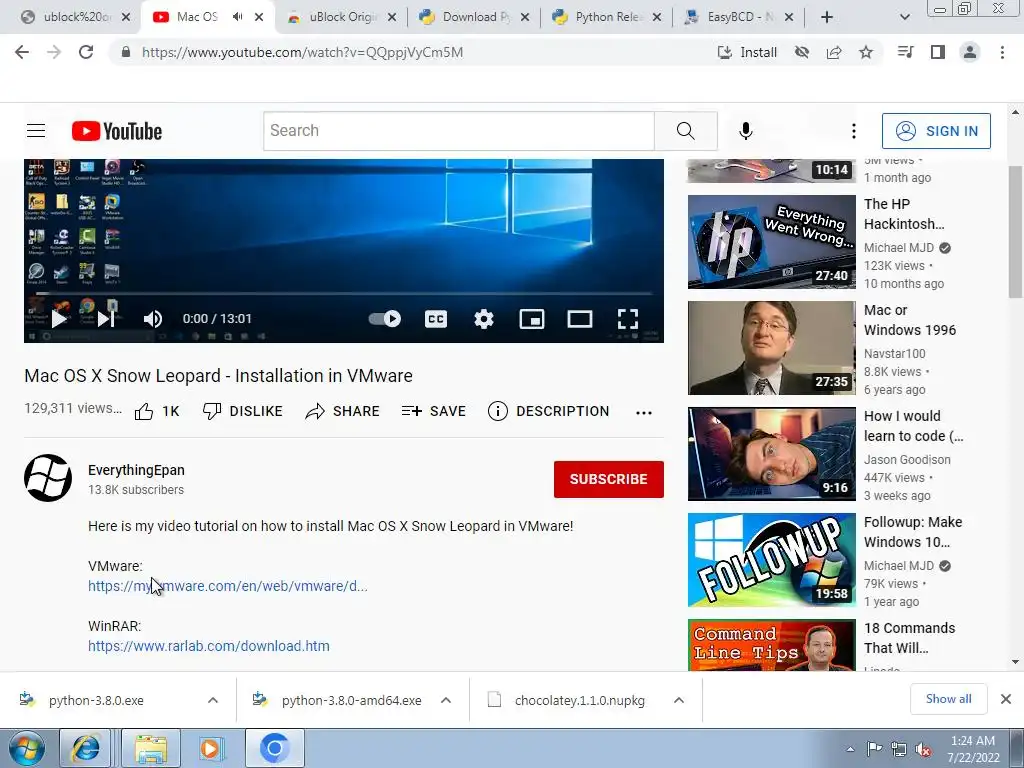Open the video DESCRIPTION

click(x=549, y=411)
